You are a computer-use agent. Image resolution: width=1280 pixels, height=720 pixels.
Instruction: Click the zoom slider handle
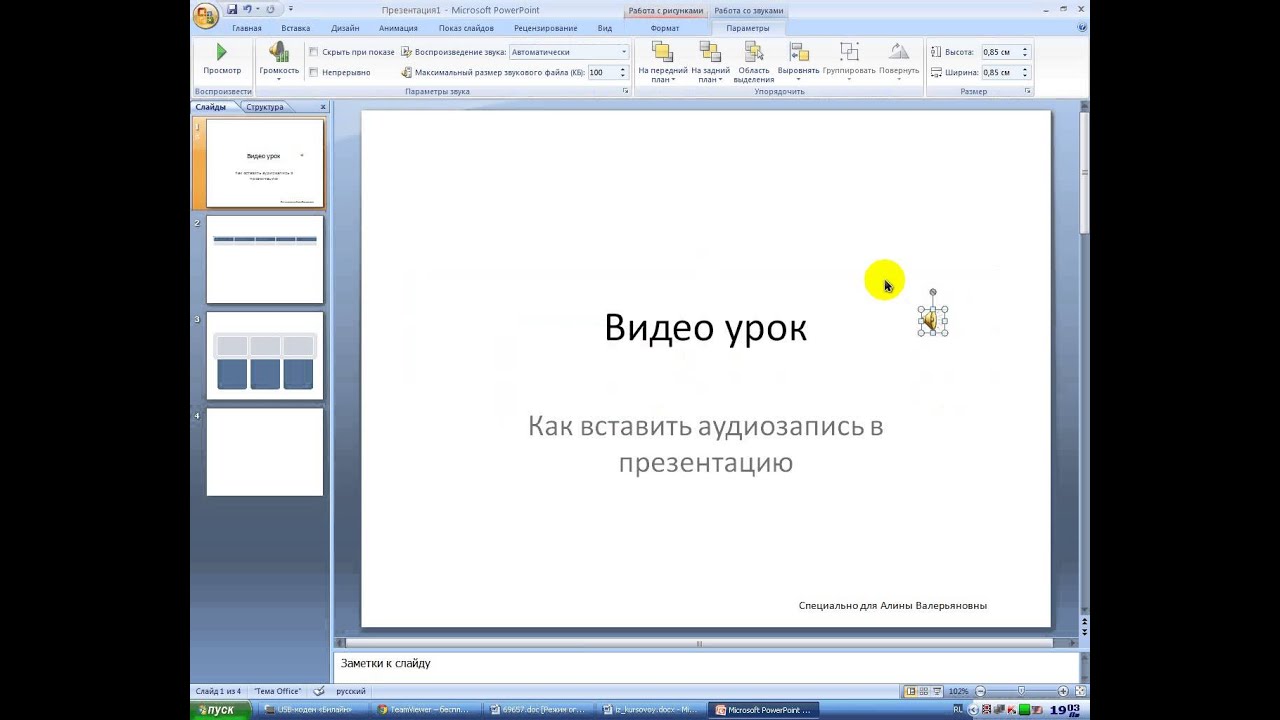[x=1021, y=691]
